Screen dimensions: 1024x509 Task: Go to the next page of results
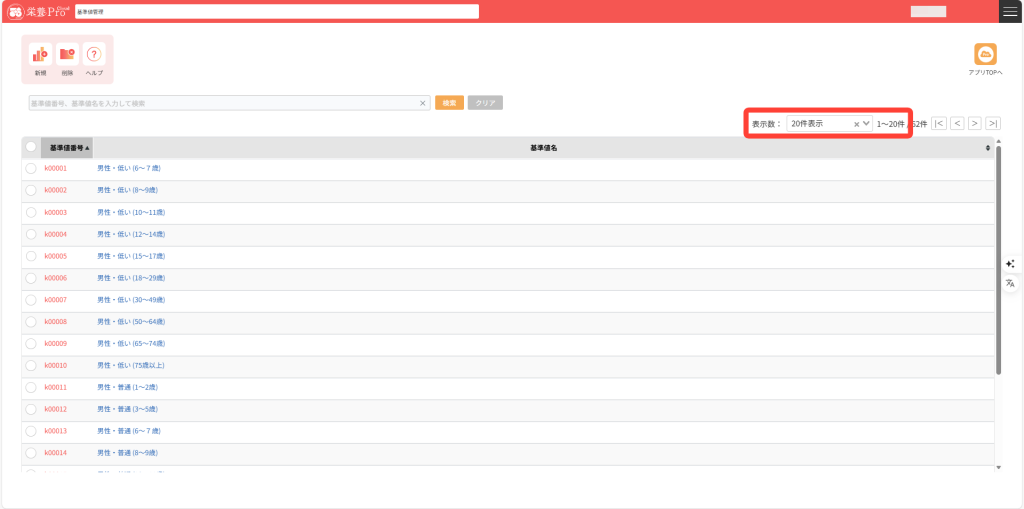pos(974,123)
